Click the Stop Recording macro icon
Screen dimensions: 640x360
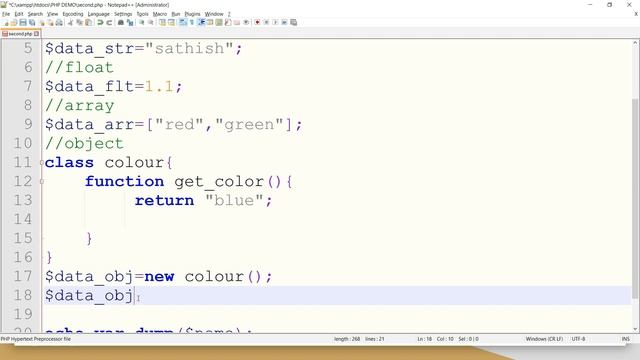click(266, 22)
